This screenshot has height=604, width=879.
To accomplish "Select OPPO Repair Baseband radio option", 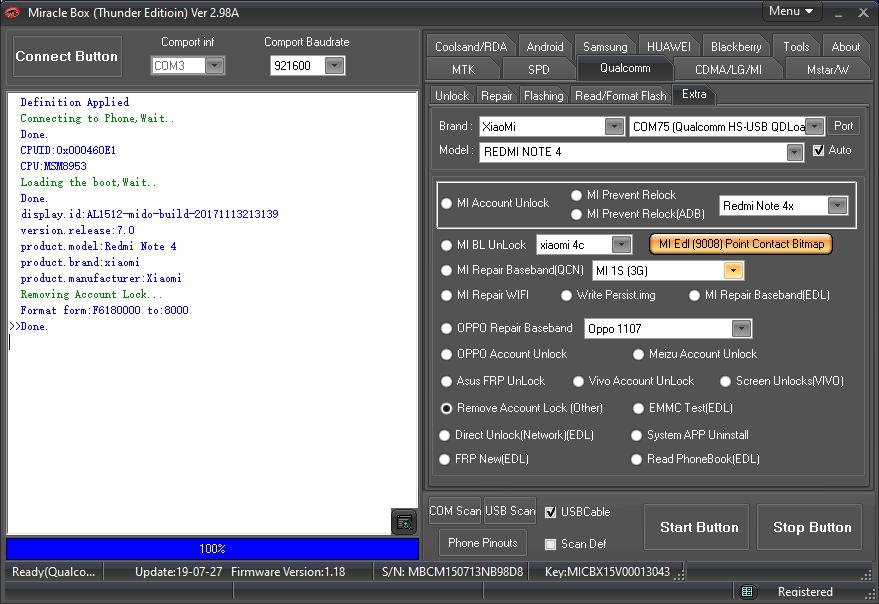I will point(446,329).
